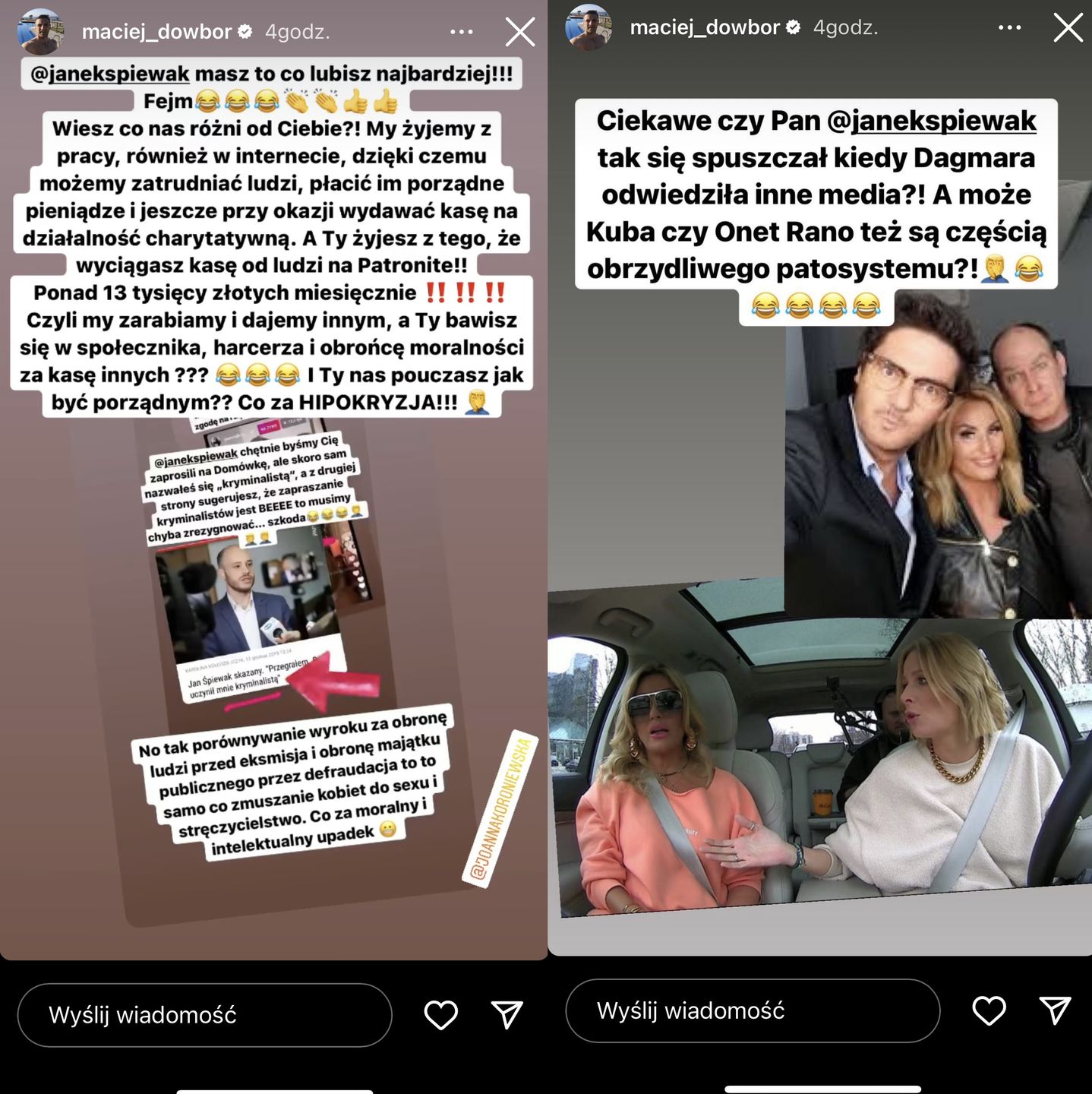Focus left 'Wyślij wiadomość' message field
The height and width of the screenshot is (1094, 1092).
click(x=204, y=1015)
